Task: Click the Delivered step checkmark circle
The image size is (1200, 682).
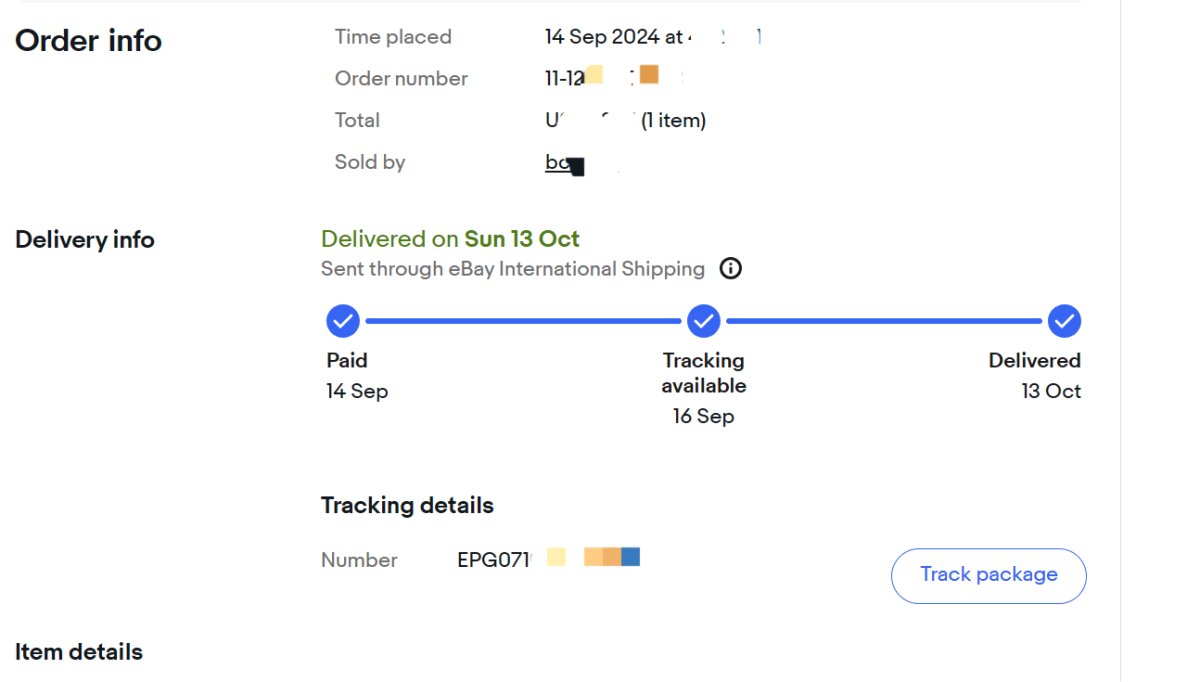Action: tap(1065, 321)
